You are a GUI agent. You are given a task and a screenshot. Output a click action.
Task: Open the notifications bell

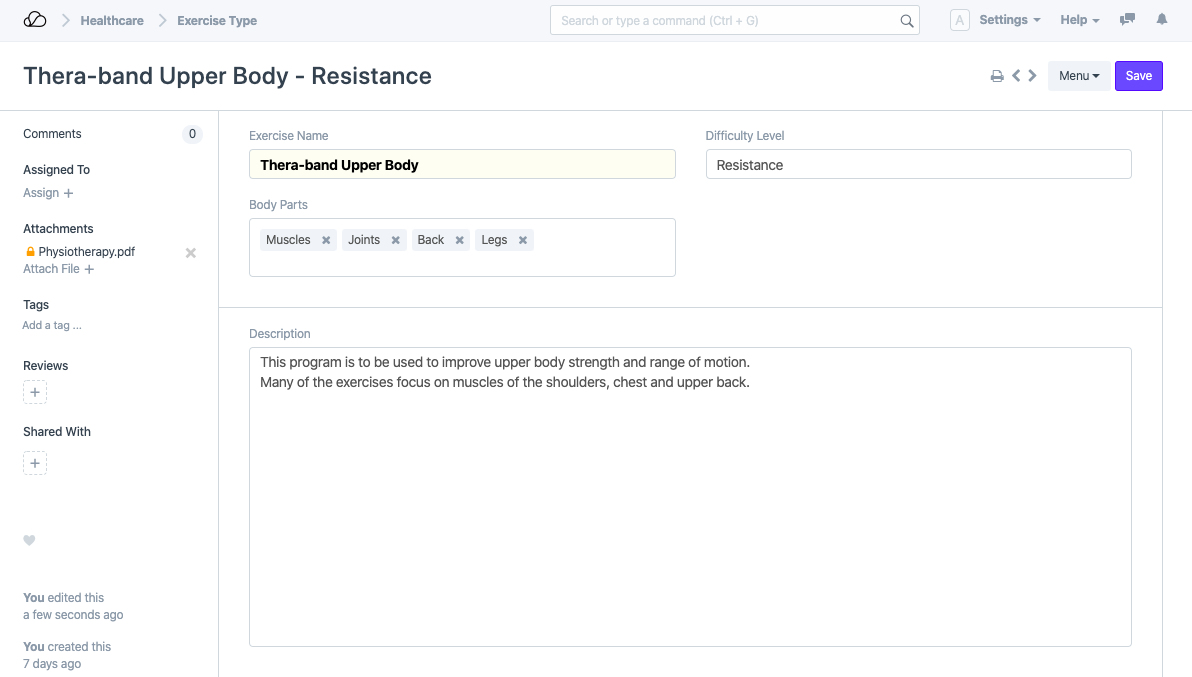click(x=1161, y=20)
